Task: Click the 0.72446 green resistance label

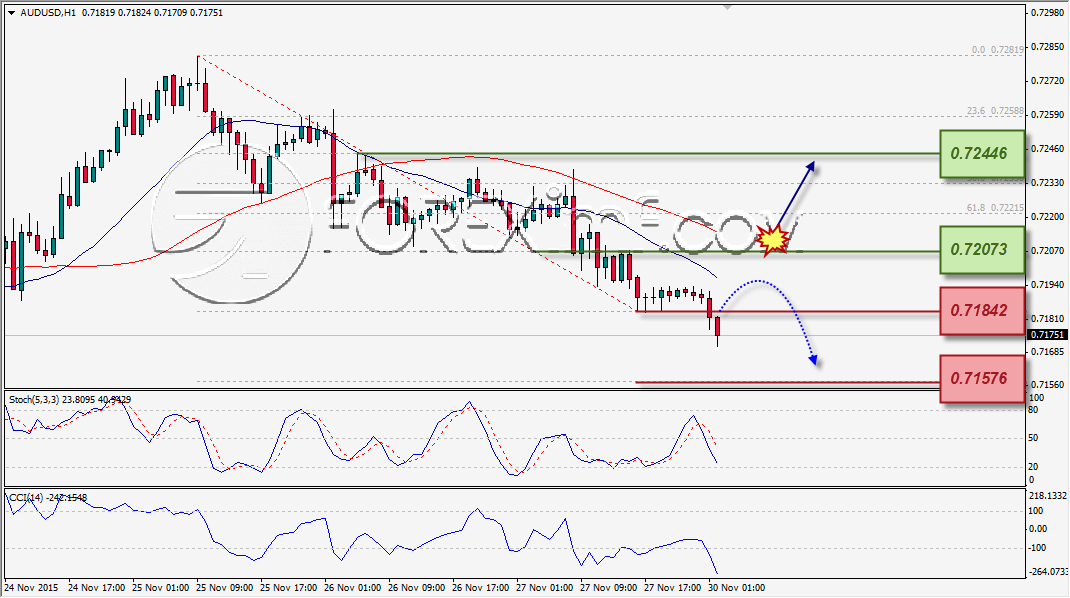Action: [x=981, y=154]
